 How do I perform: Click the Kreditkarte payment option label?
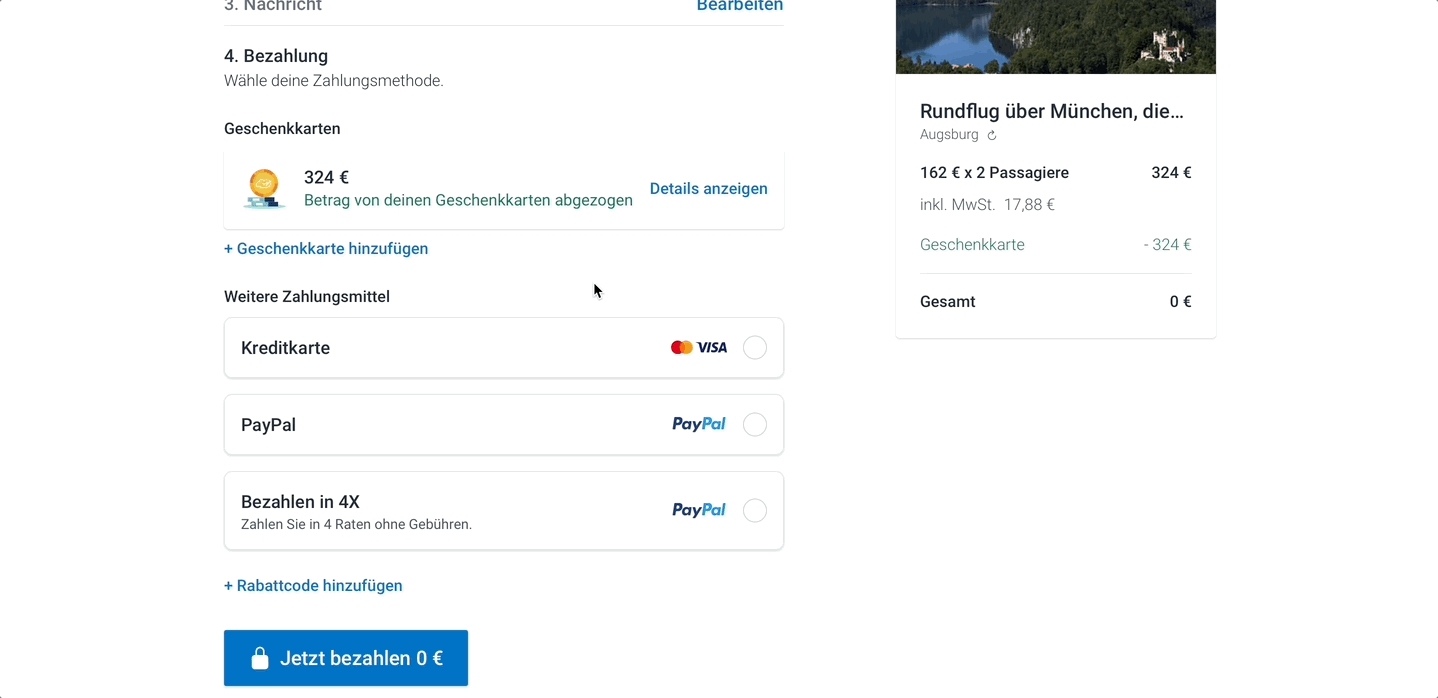[x=286, y=348]
